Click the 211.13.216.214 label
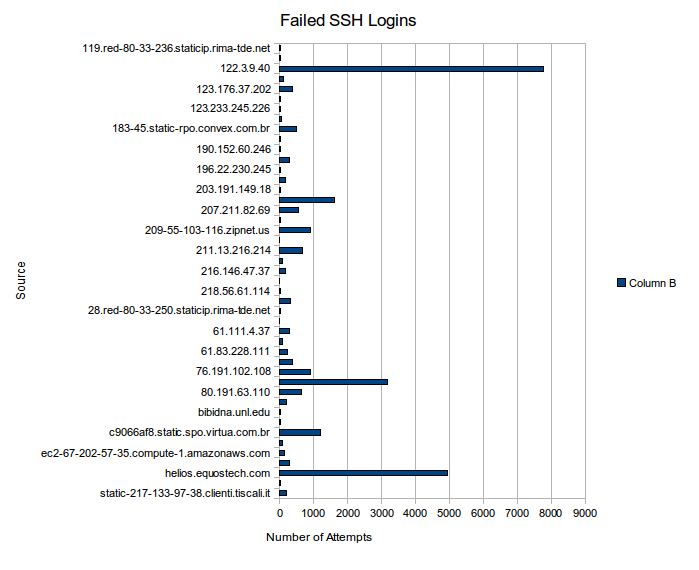 point(233,250)
